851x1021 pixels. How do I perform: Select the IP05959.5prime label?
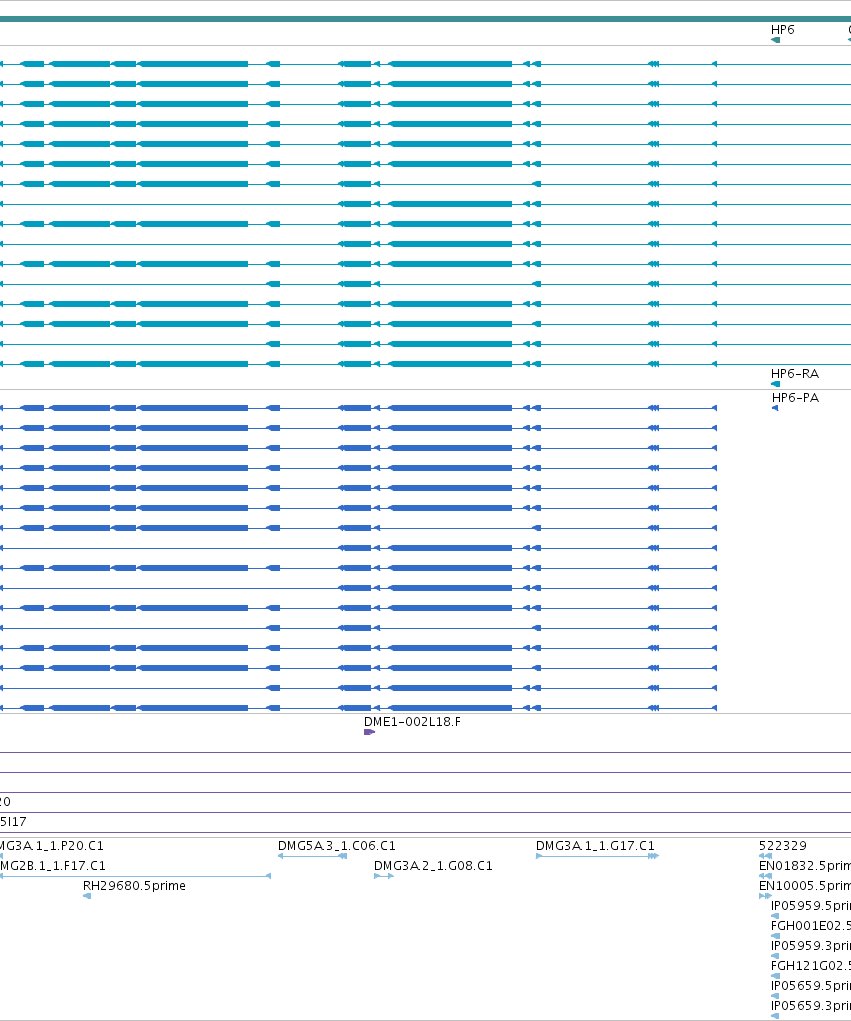811,906
